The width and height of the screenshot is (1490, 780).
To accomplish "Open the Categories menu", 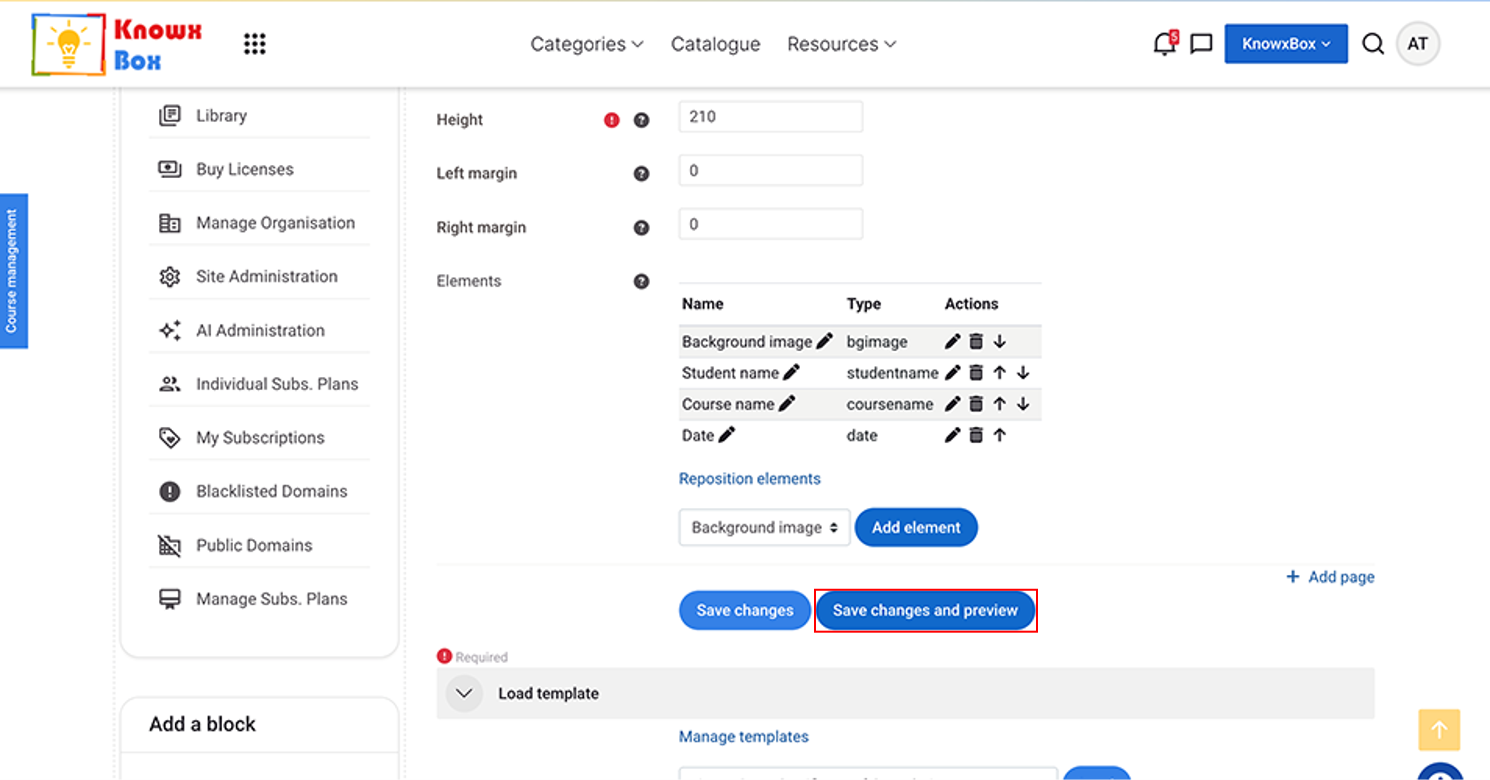I will [x=587, y=44].
